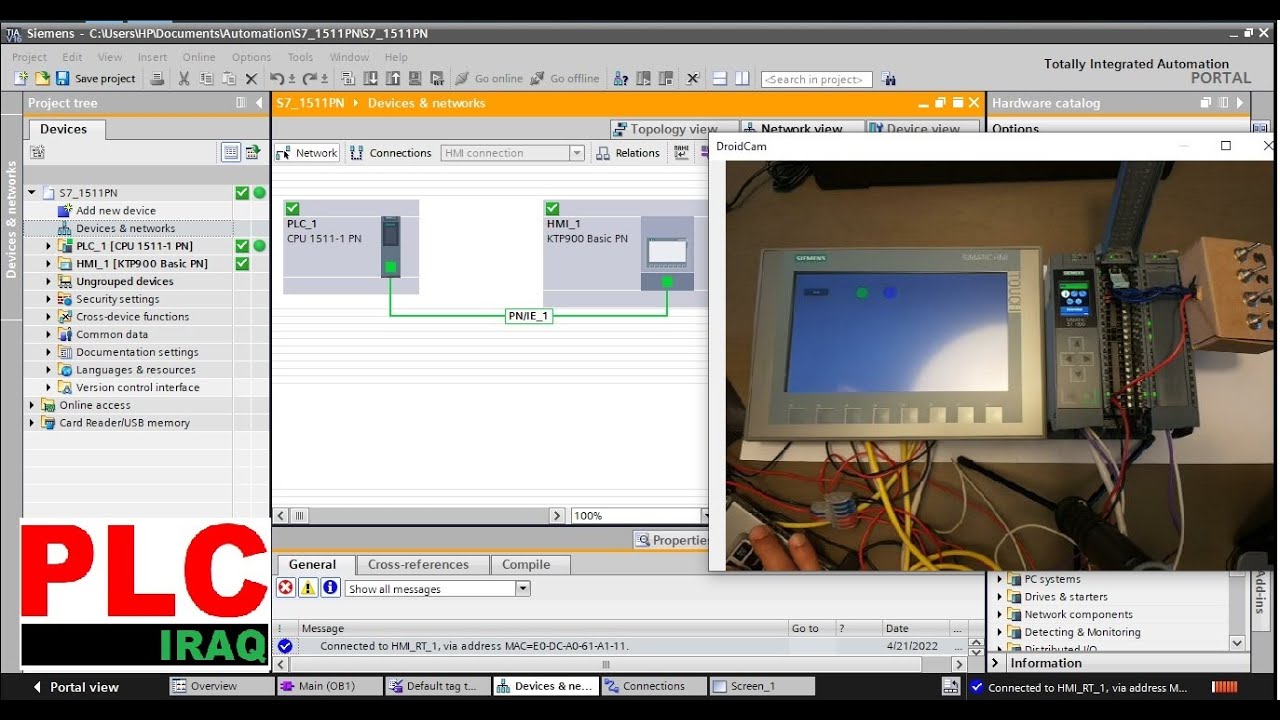The height and width of the screenshot is (720, 1280).
Task: Expand Card Reader/USB memory node
Action: 32,423
